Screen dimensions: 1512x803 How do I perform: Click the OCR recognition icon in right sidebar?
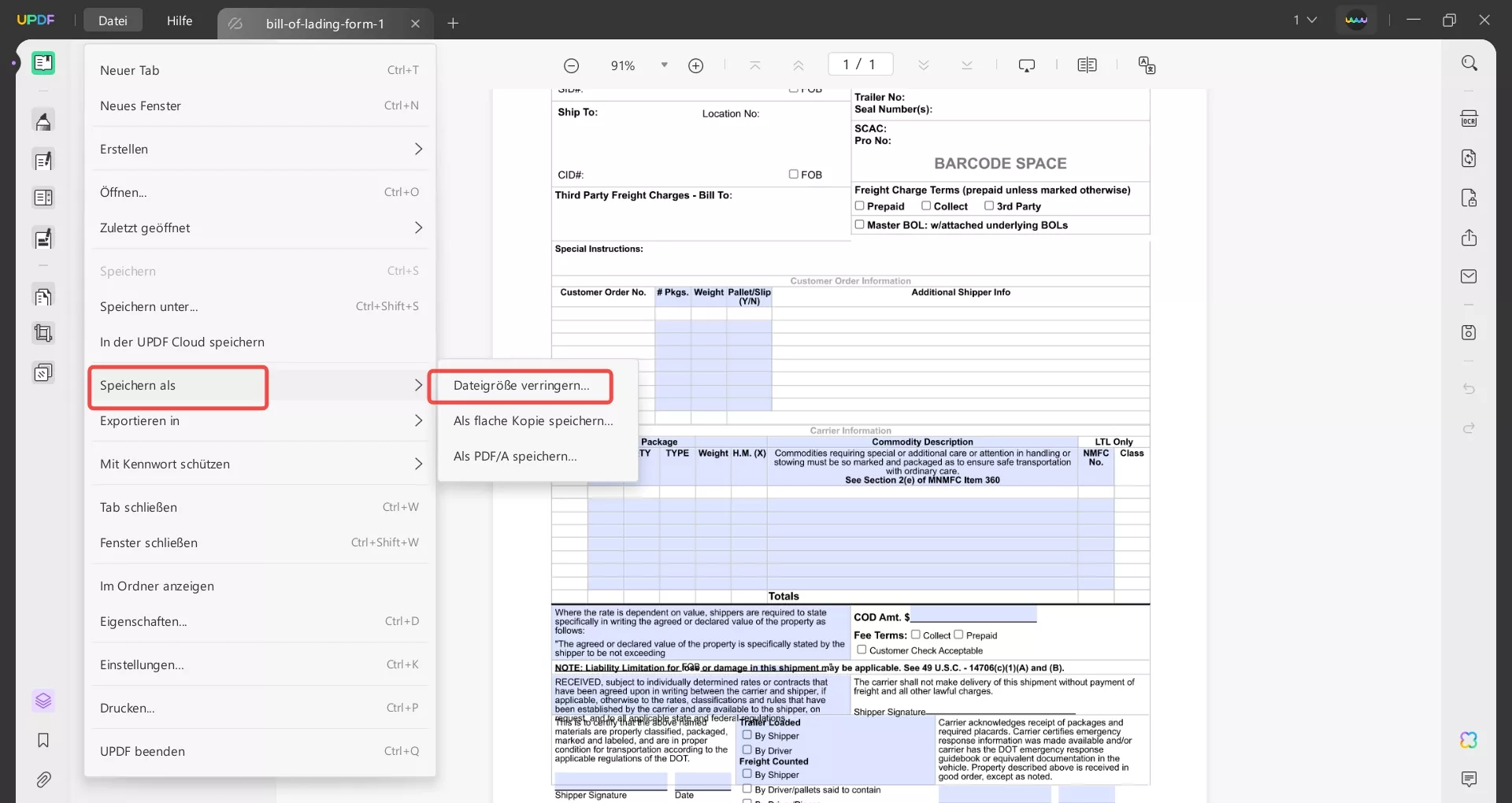pyautogui.click(x=1469, y=119)
